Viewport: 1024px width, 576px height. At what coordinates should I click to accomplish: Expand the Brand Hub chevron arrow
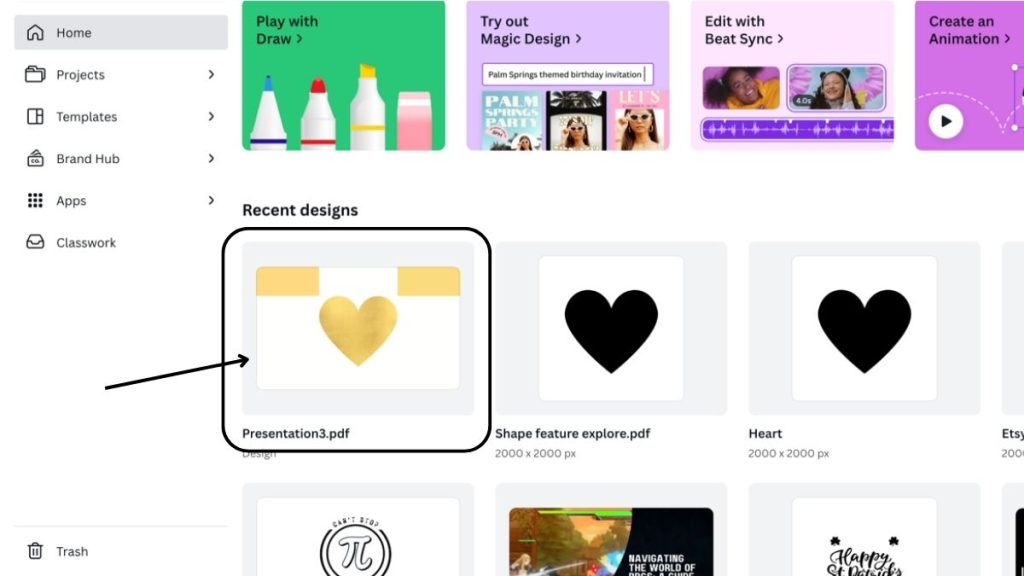(211, 159)
